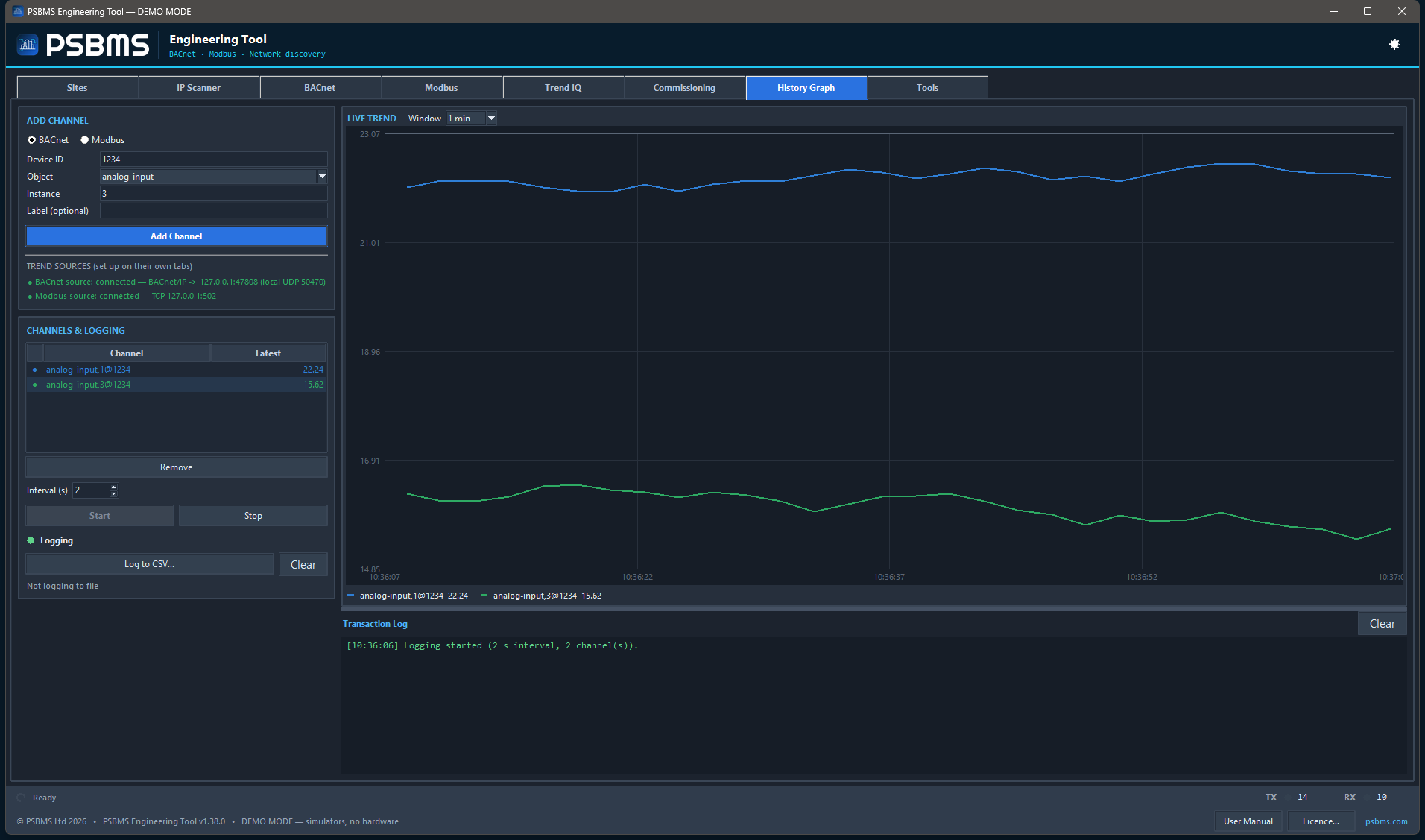Click the 'Not logging to file' status text
Viewport: 1425px width, 840px height.
pos(63,586)
